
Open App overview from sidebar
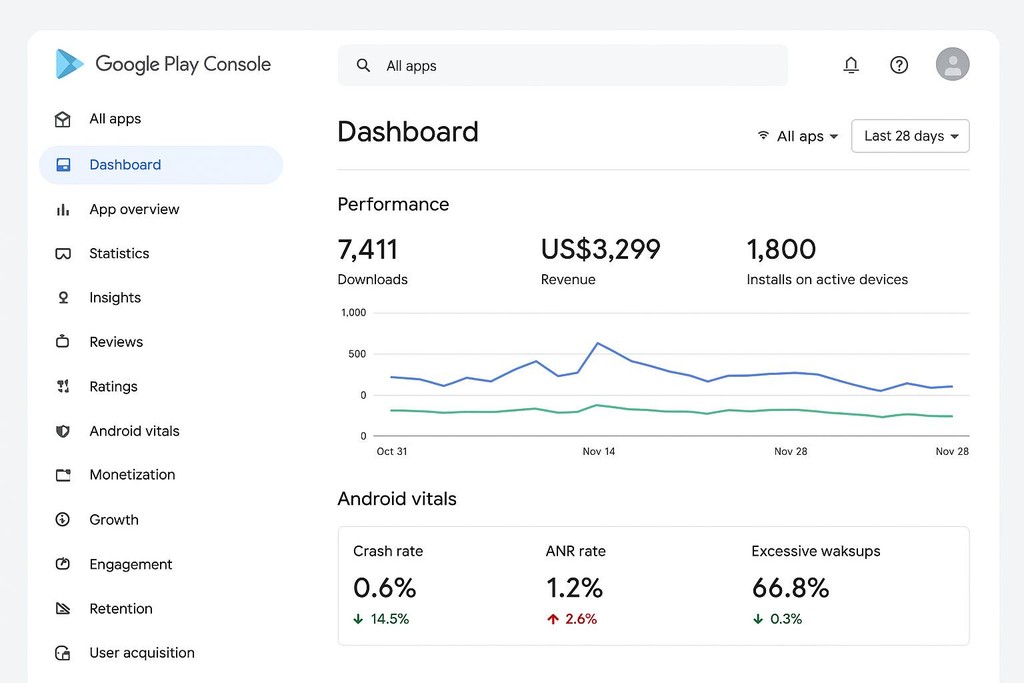pyautogui.click(x=134, y=210)
